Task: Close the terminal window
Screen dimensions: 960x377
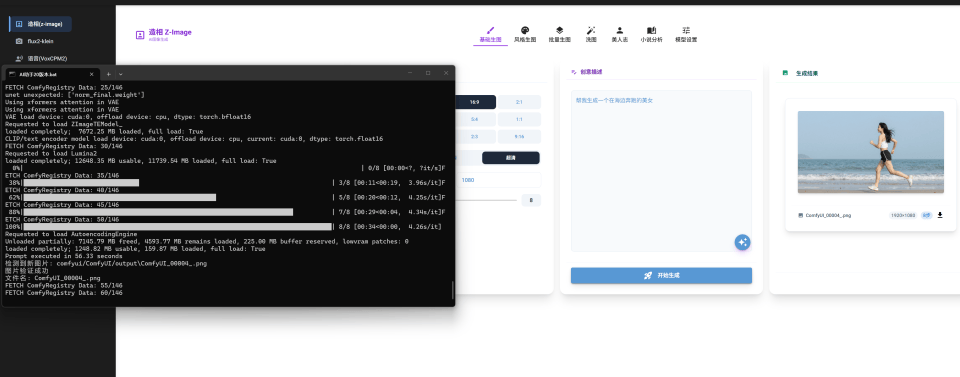Action: point(446,73)
